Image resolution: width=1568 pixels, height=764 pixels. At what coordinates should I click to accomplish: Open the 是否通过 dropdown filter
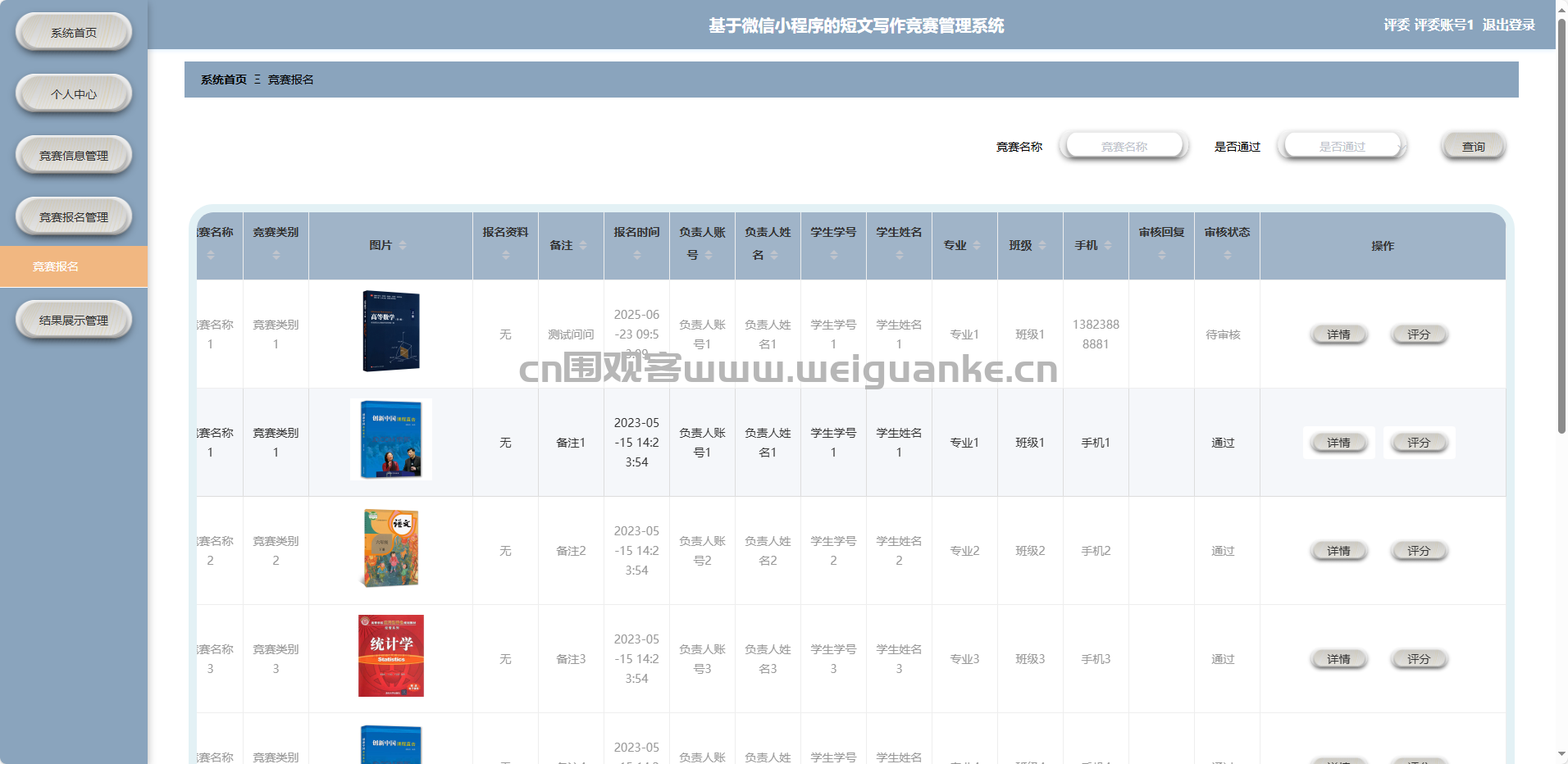click(x=1342, y=146)
